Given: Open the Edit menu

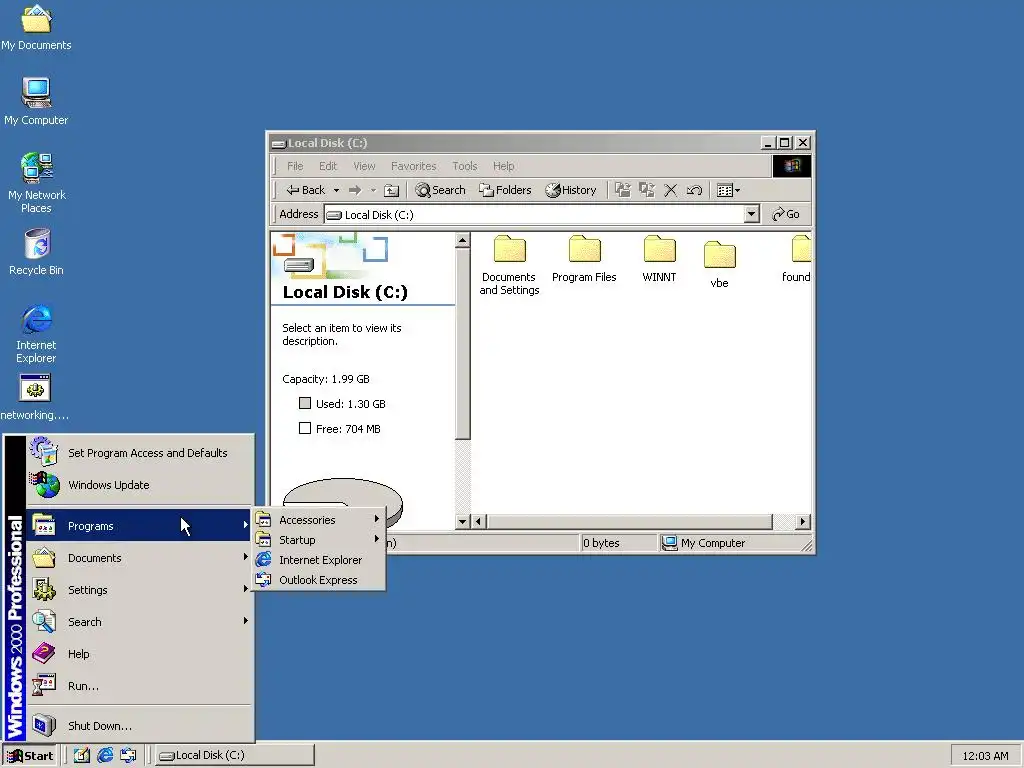Looking at the screenshot, I should (328, 166).
